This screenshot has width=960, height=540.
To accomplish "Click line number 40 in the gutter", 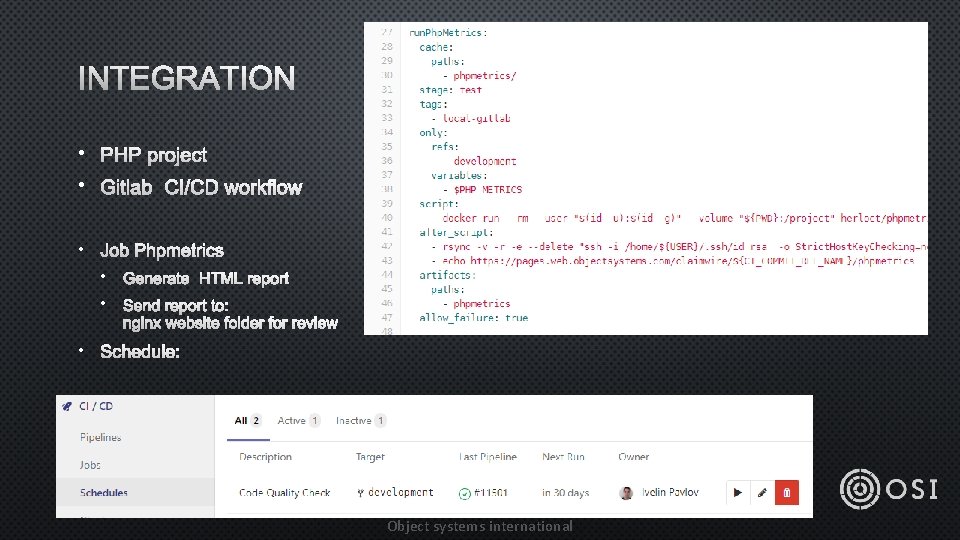I will (x=387, y=217).
